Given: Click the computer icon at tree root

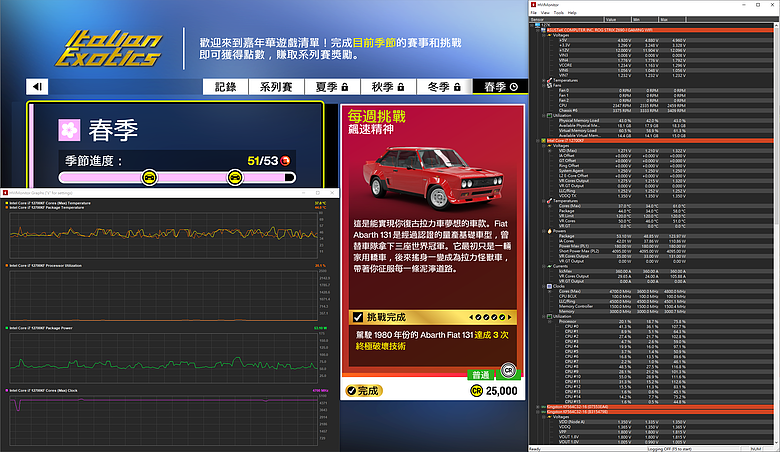Looking at the screenshot, I should 538,25.
